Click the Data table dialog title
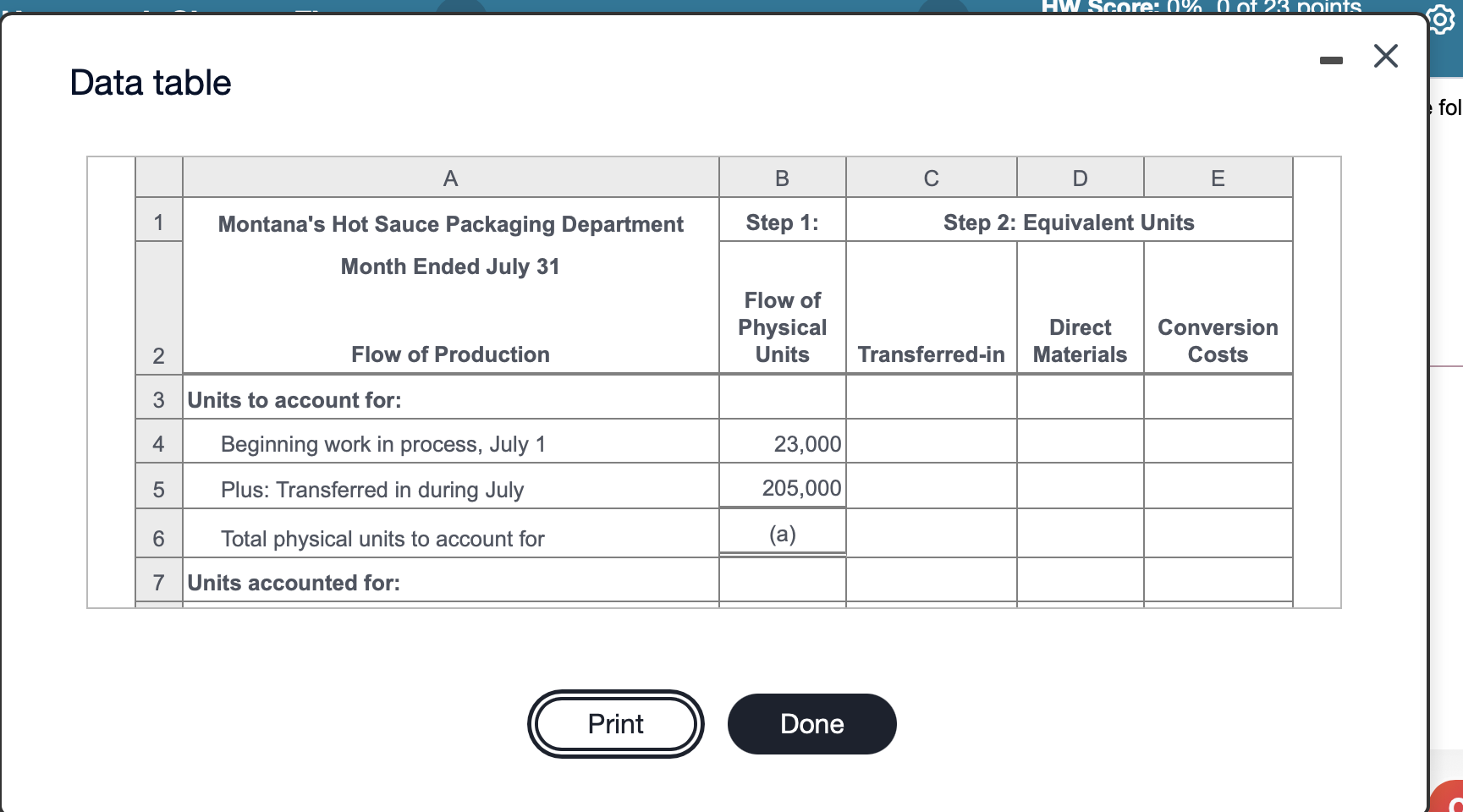Viewport: 1463px width, 812px height. tap(149, 81)
